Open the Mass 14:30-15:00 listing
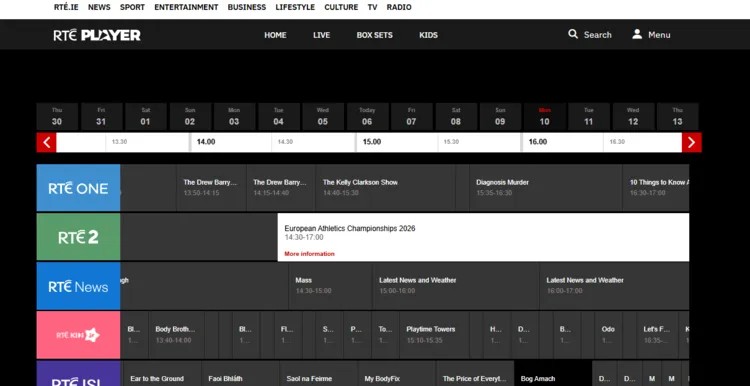 tap(331, 286)
